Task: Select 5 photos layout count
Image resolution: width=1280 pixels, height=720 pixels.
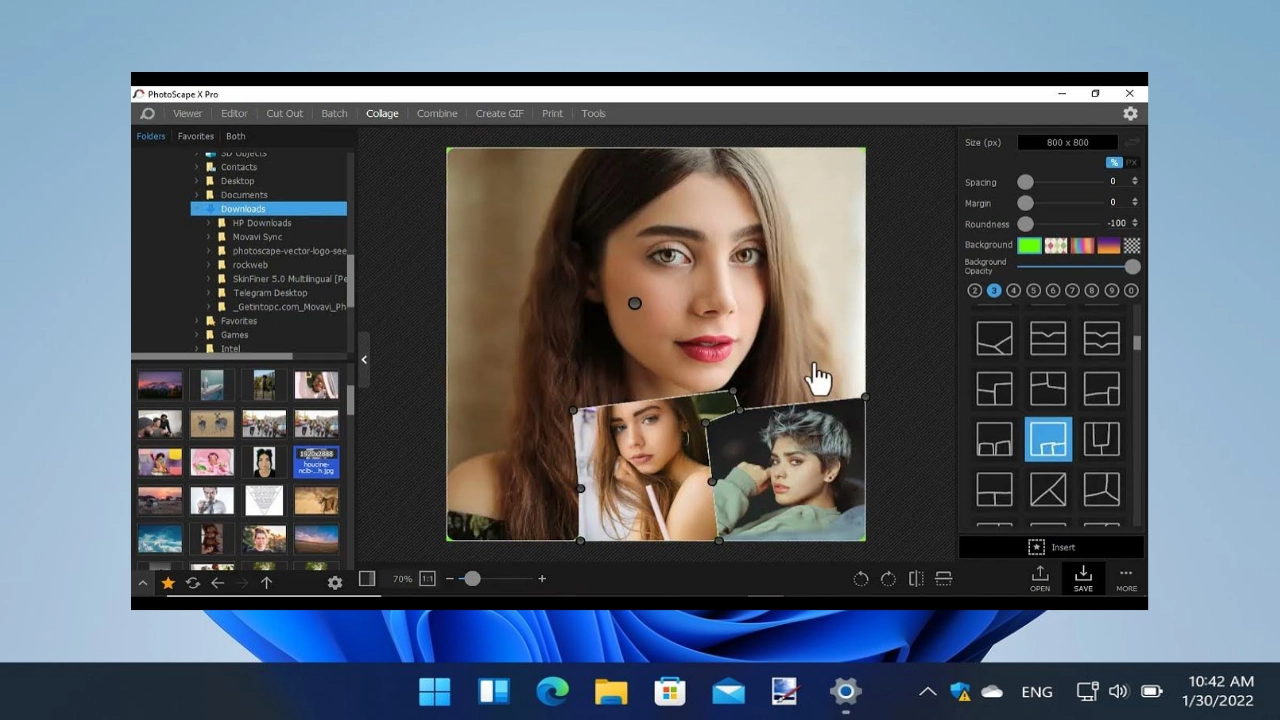Action: pos(1033,291)
